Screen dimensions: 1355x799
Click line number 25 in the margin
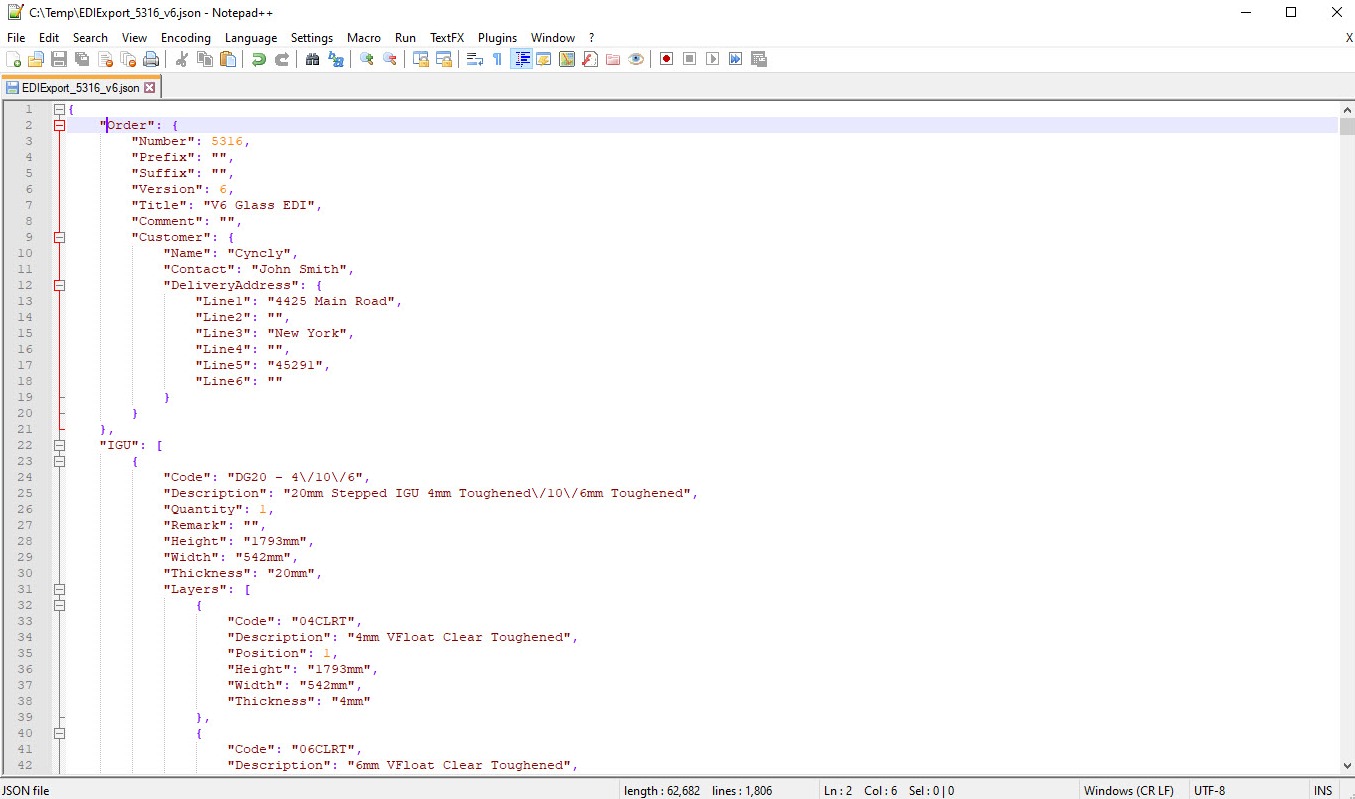(x=25, y=493)
